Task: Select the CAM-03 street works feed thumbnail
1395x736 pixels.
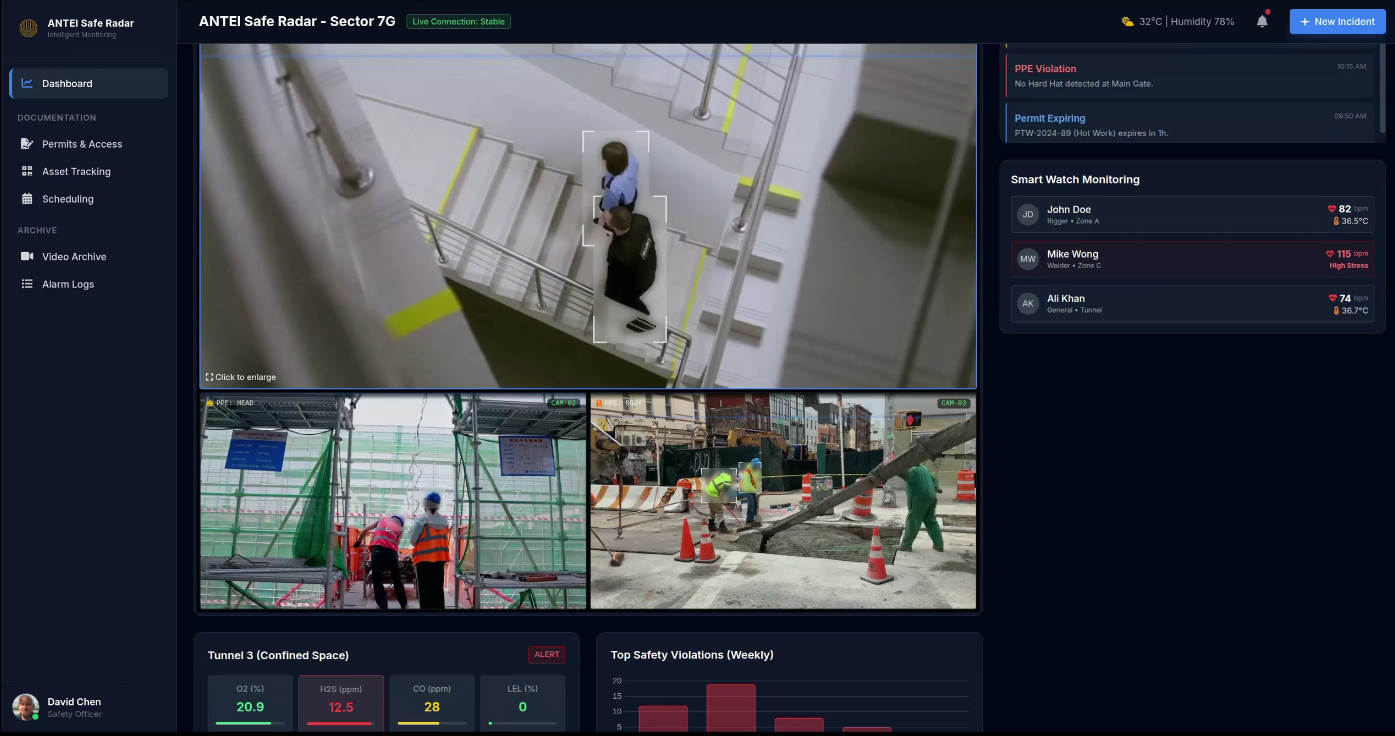Action: pos(783,501)
